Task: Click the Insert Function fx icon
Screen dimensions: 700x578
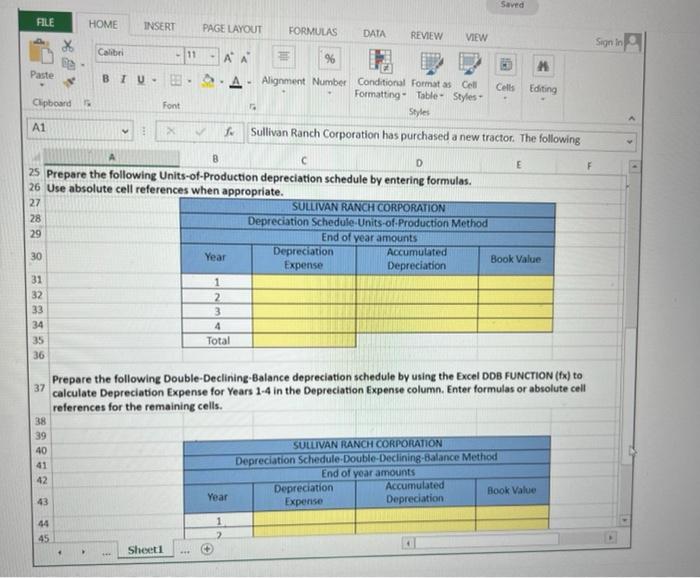Action: tap(229, 132)
